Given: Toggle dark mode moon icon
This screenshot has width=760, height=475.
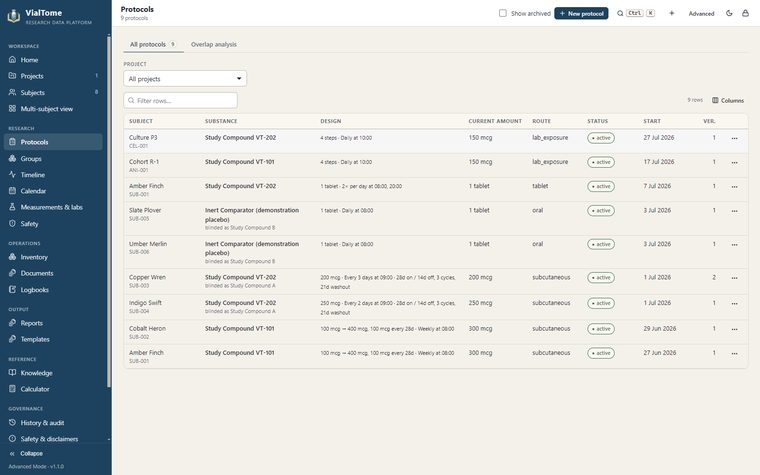Looking at the screenshot, I should pyautogui.click(x=729, y=14).
